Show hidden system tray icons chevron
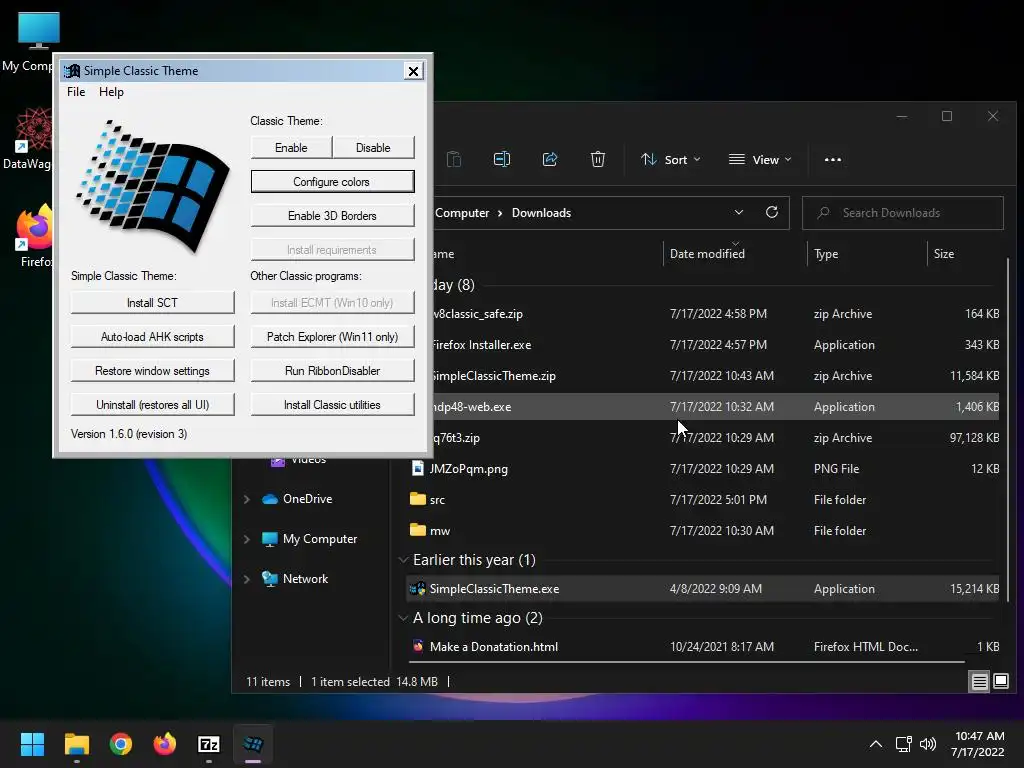 pos(876,744)
